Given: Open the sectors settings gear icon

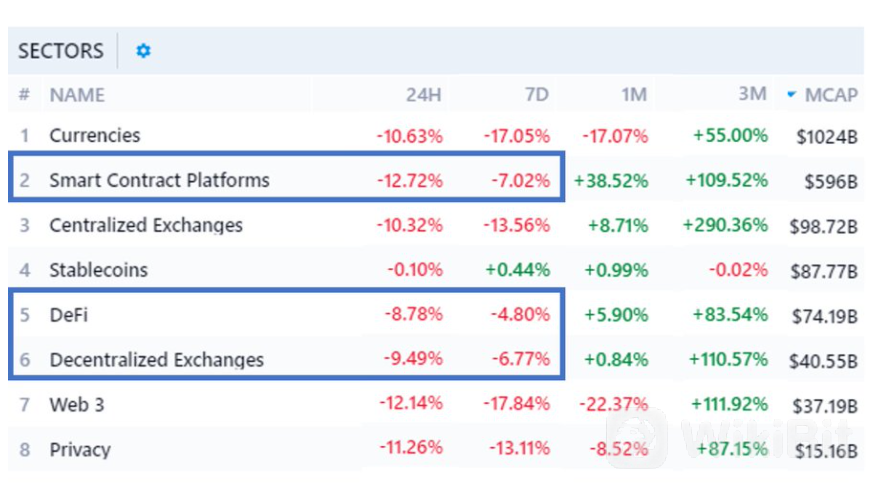Looking at the screenshot, I should pyautogui.click(x=143, y=51).
